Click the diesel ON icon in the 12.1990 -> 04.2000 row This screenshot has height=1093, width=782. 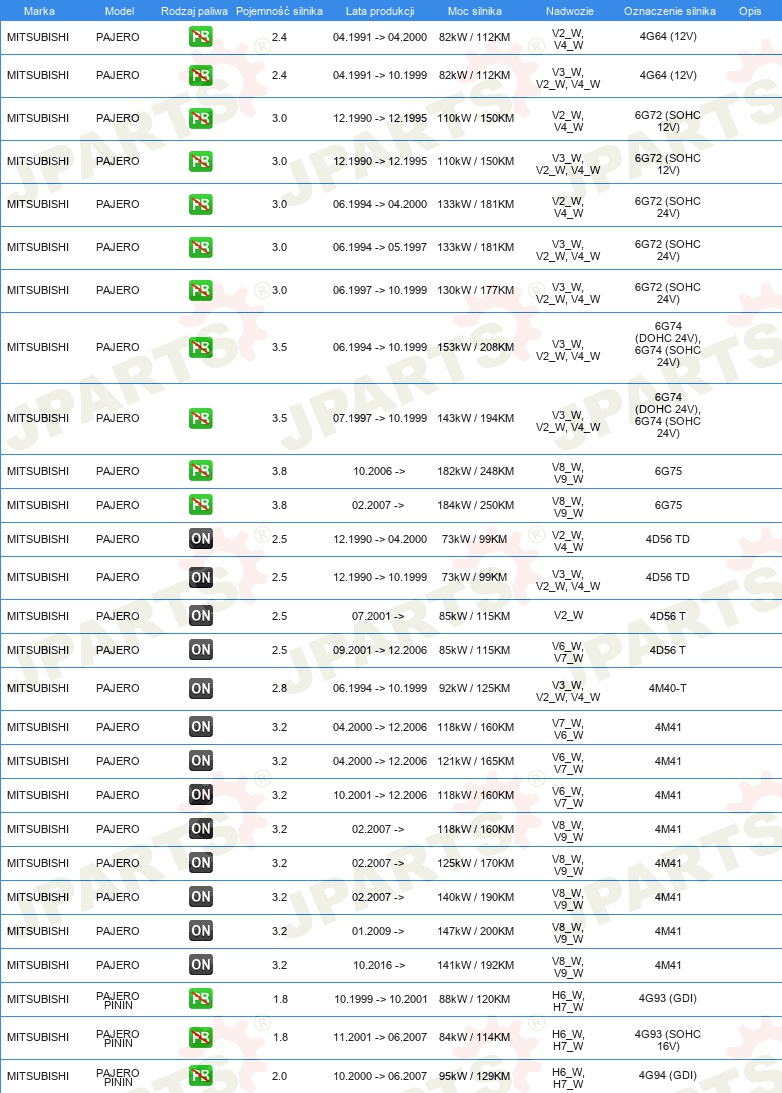(x=201, y=539)
